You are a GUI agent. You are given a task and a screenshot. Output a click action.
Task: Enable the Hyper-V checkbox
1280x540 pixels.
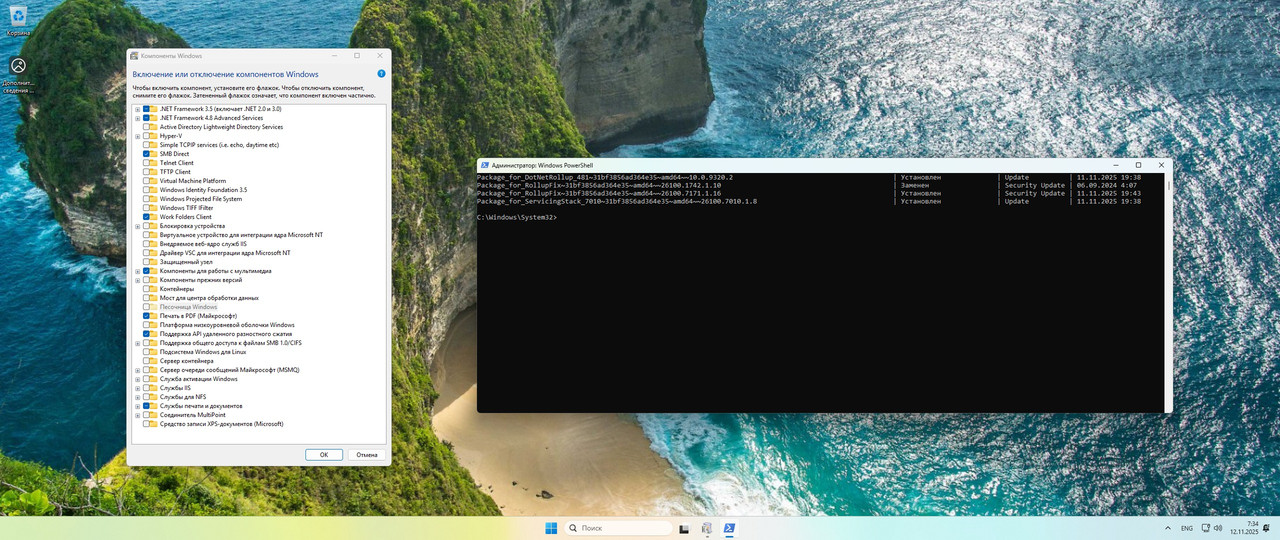pyautogui.click(x=146, y=136)
